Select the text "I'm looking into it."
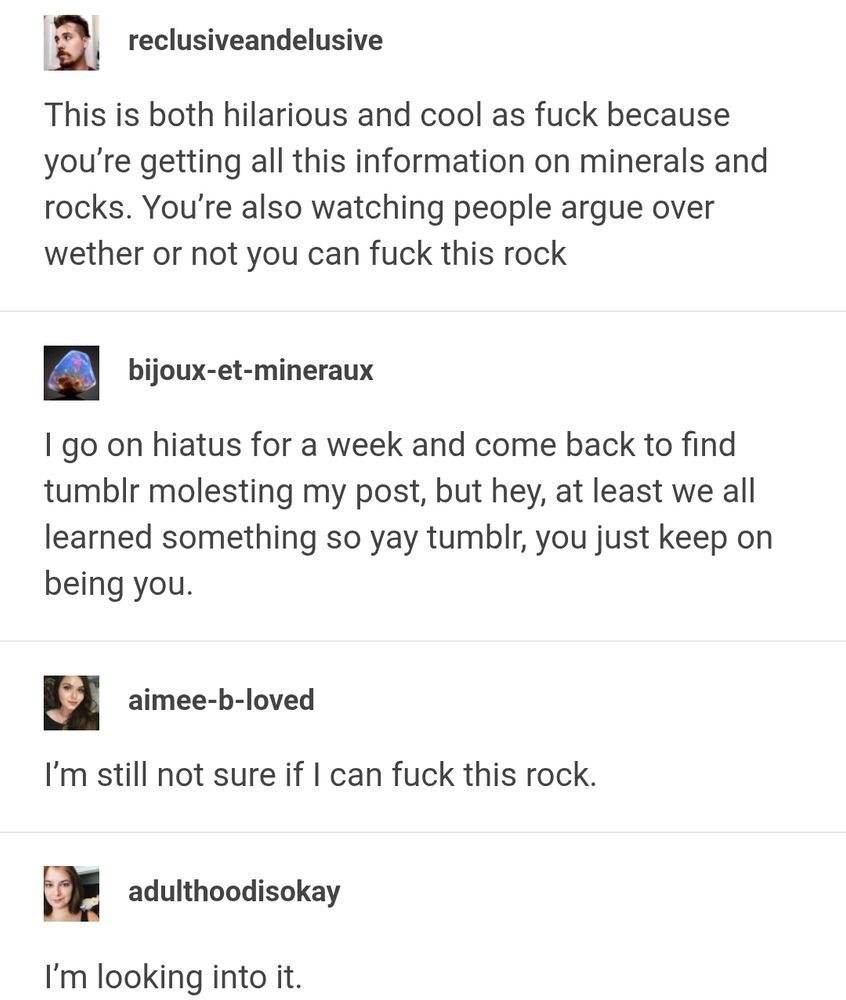The width and height of the screenshot is (846, 1000). coord(173,976)
